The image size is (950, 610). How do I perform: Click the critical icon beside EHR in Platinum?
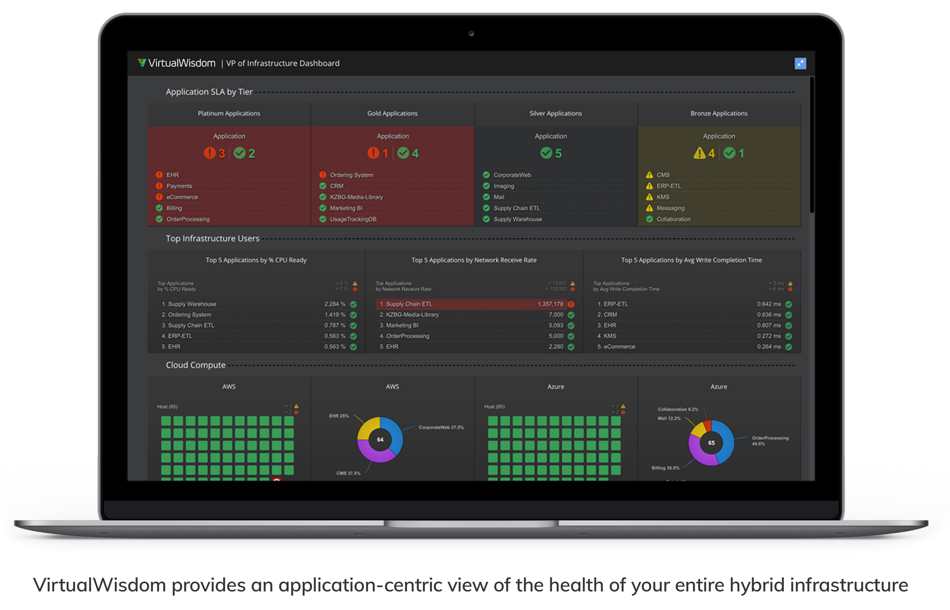tap(159, 175)
